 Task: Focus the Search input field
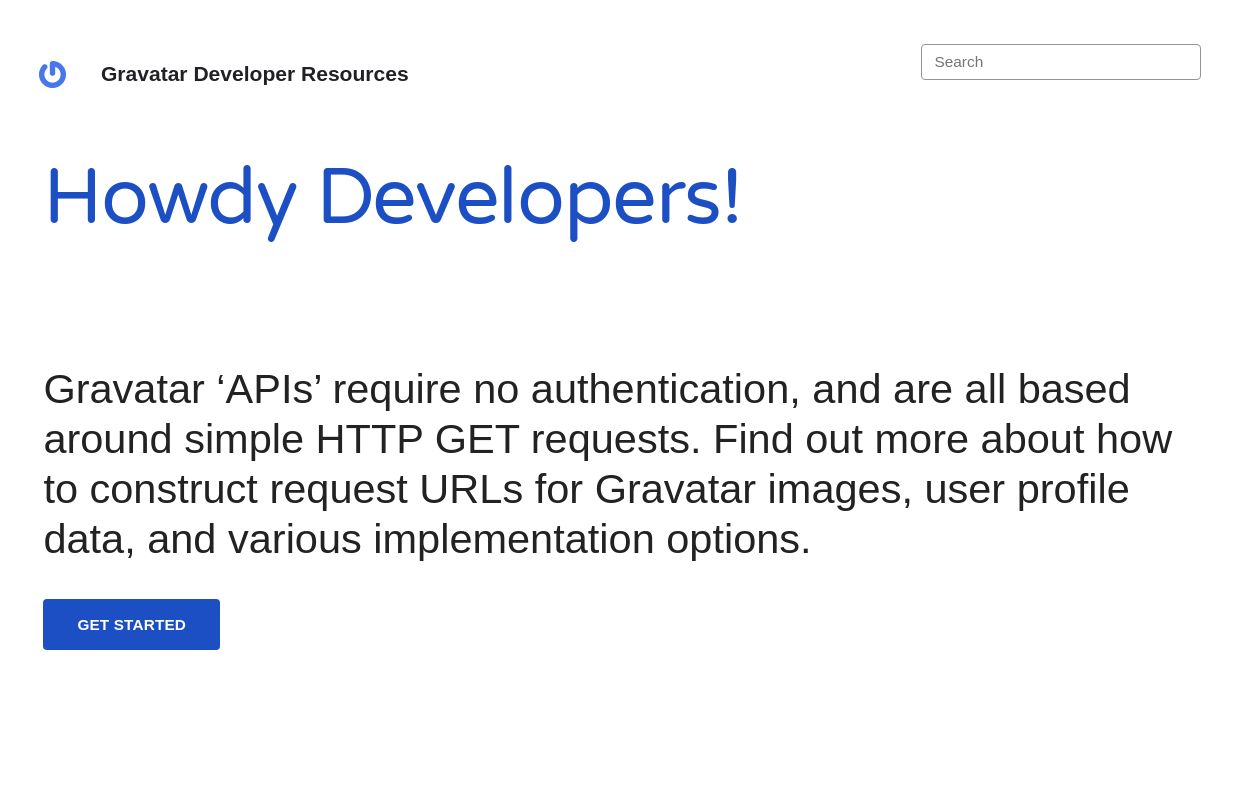(1060, 62)
